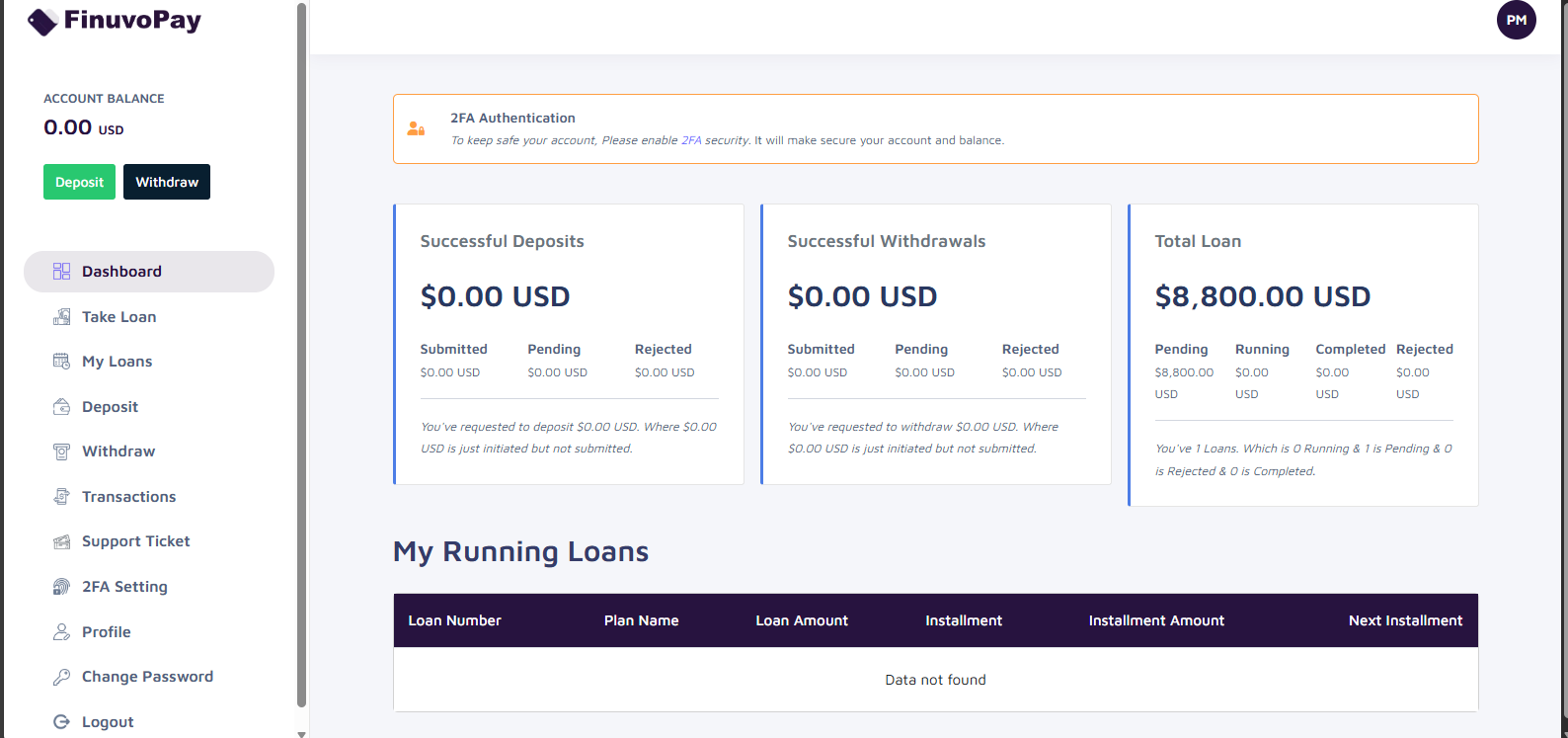1568x738 pixels.
Task: Click the Support Ticket icon
Action: click(61, 541)
